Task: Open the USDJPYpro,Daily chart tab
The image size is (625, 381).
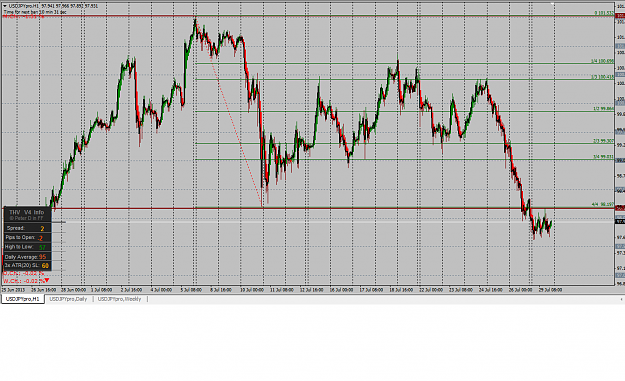Action: coord(68,299)
